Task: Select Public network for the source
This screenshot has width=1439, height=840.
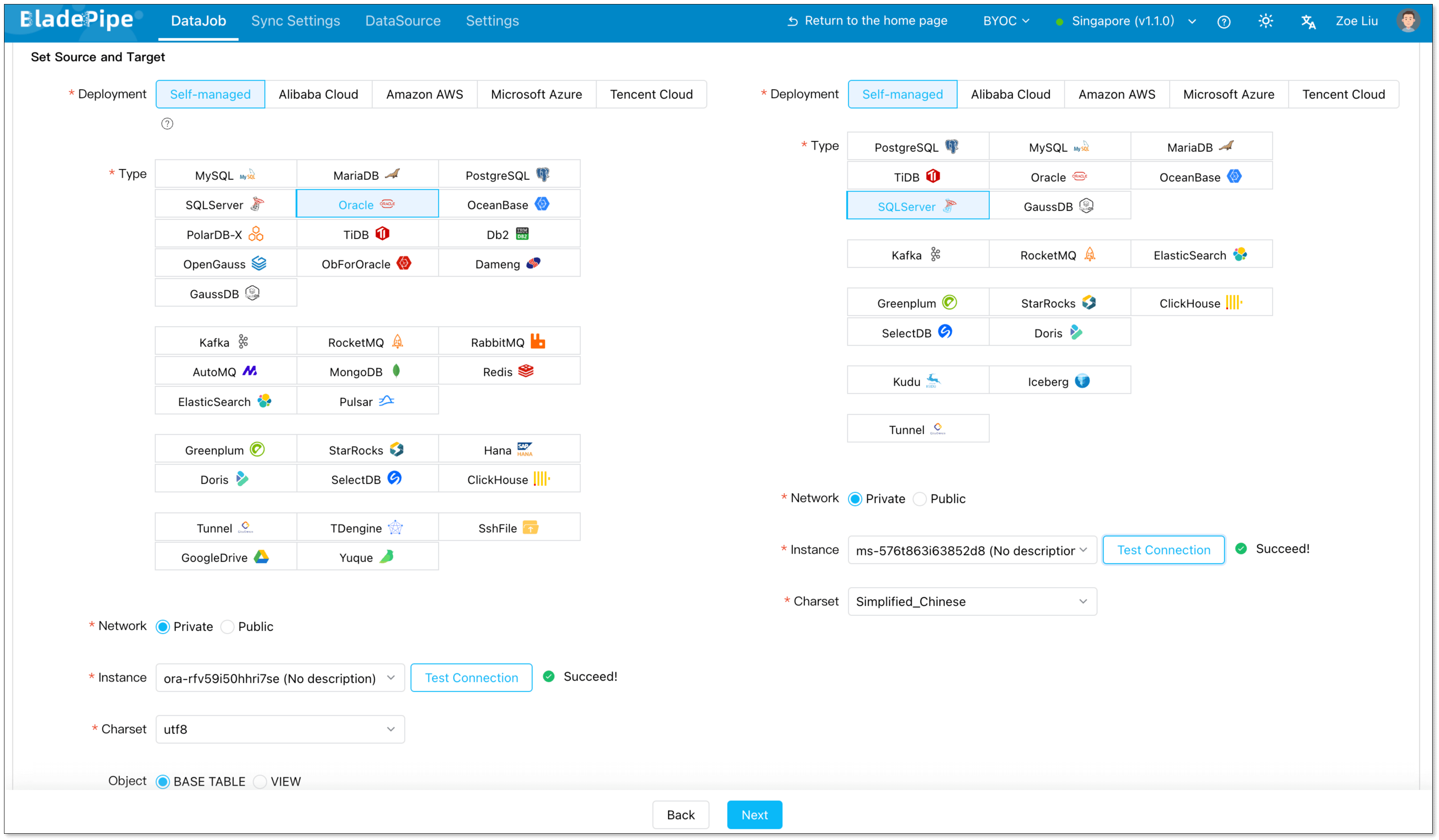Action: coord(228,626)
